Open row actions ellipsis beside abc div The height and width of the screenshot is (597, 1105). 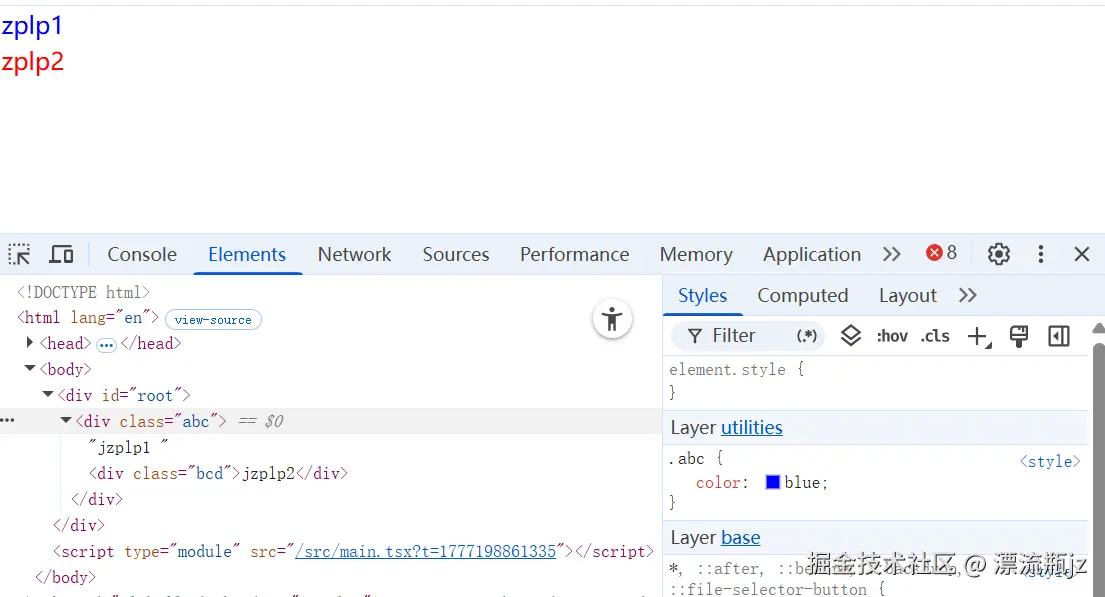[x=8, y=420]
